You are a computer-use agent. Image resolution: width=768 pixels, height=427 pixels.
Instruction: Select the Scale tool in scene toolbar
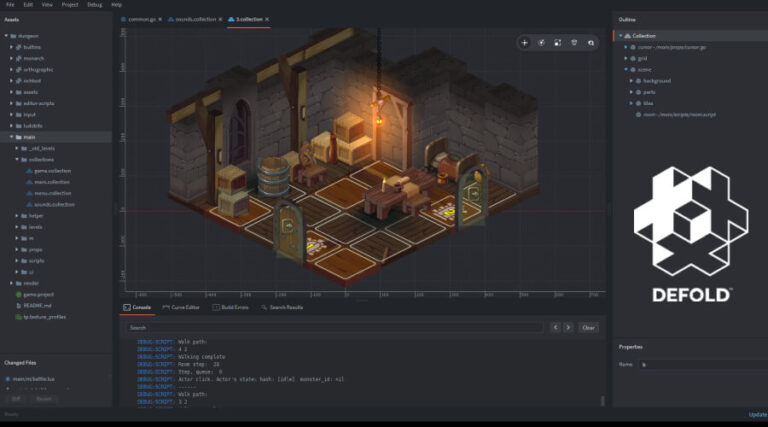point(557,43)
